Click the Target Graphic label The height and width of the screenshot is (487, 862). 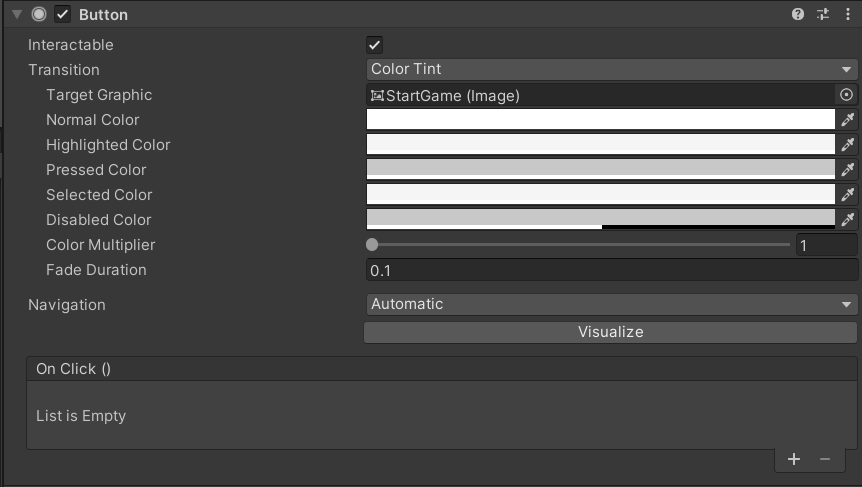99,95
